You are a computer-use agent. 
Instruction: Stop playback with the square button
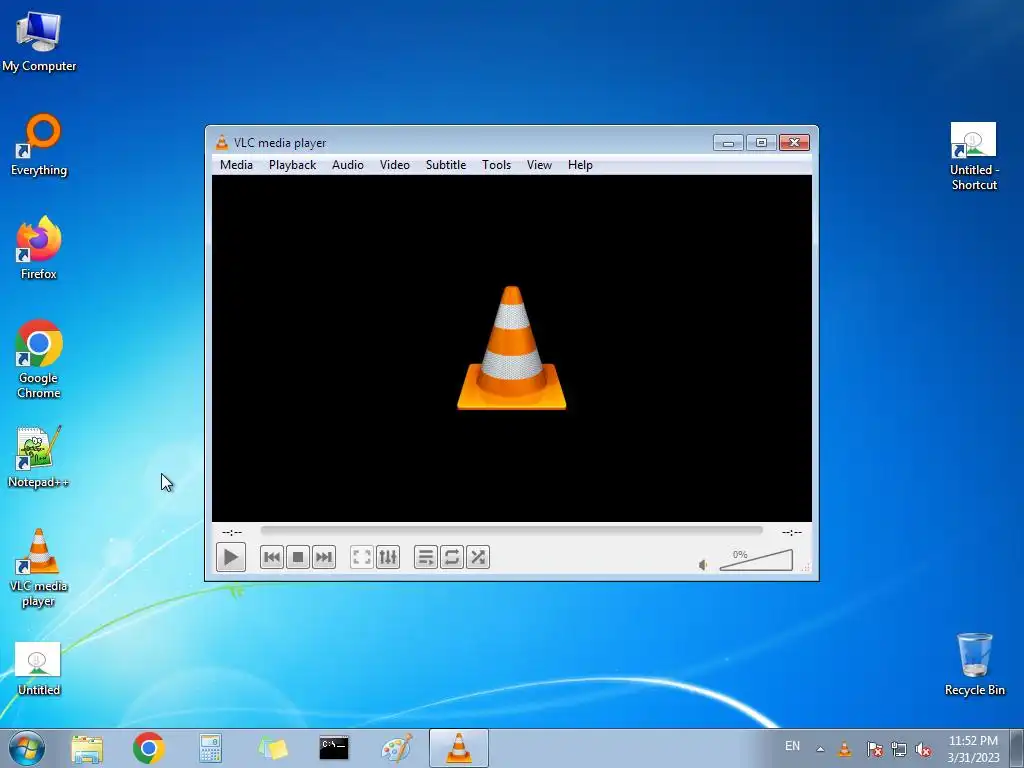click(x=298, y=557)
